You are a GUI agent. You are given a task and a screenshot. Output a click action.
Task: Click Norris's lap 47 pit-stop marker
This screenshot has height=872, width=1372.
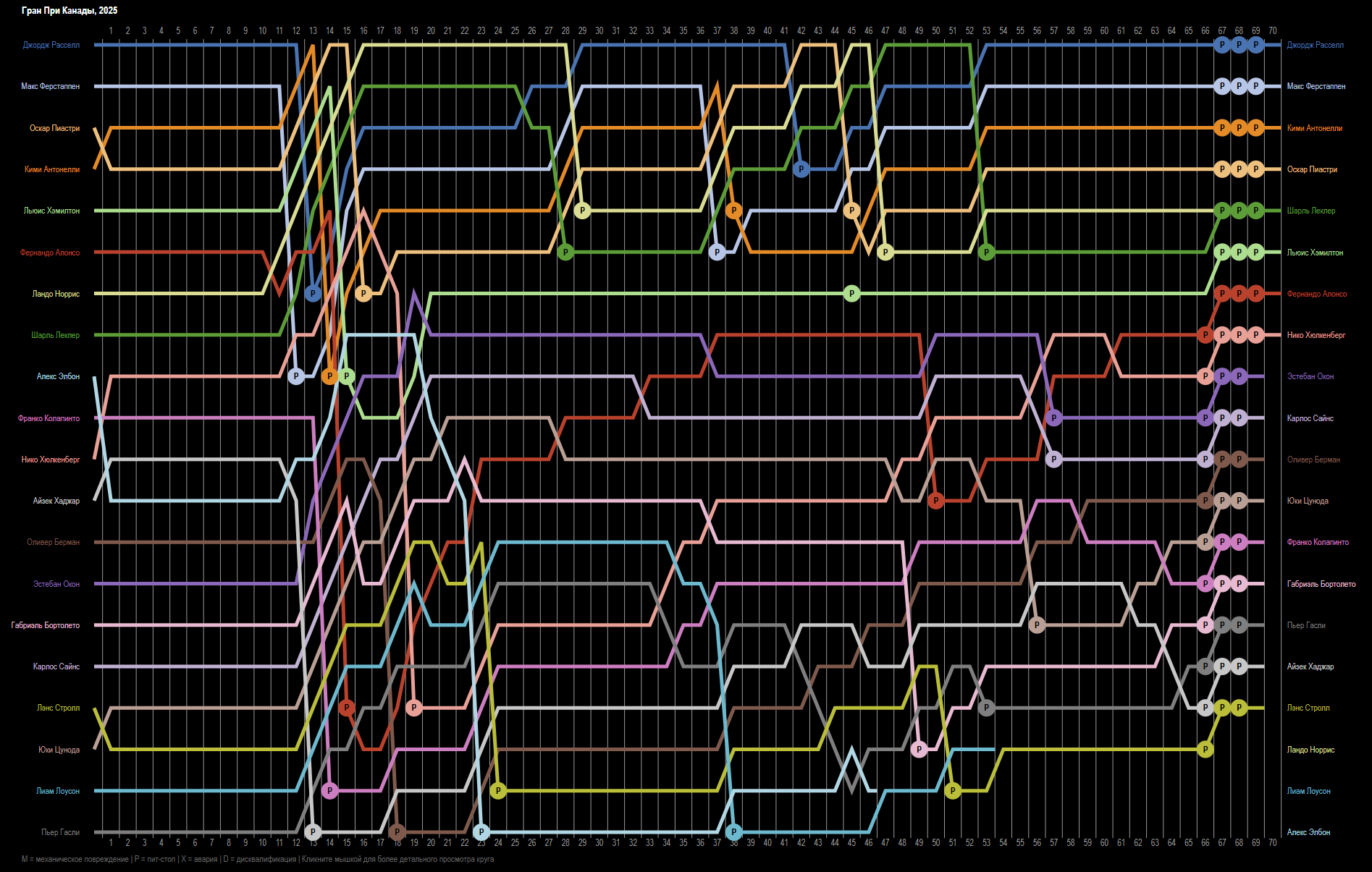click(x=885, y=253)
